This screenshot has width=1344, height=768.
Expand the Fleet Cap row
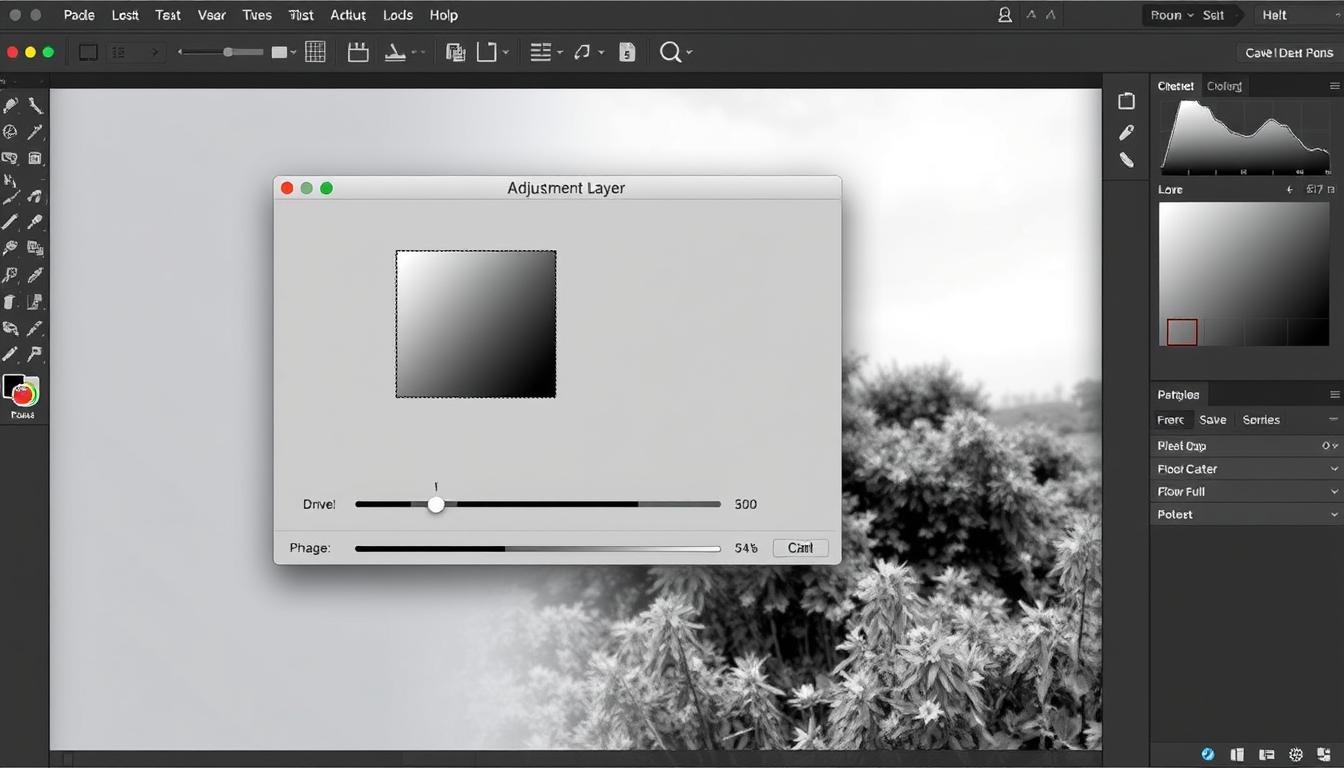coord(1246,446)
